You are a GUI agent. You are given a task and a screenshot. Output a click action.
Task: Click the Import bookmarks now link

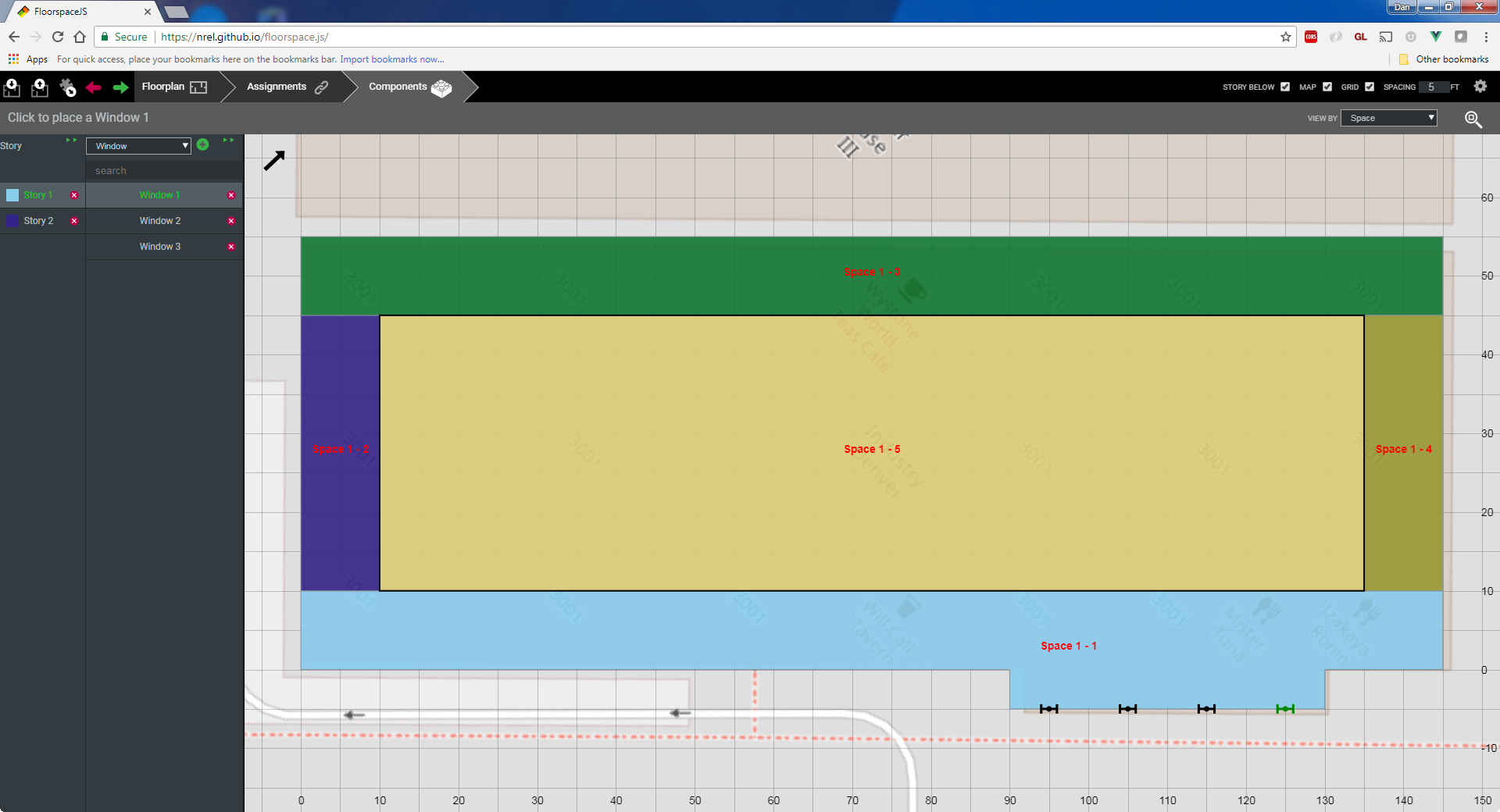point(391,59)
